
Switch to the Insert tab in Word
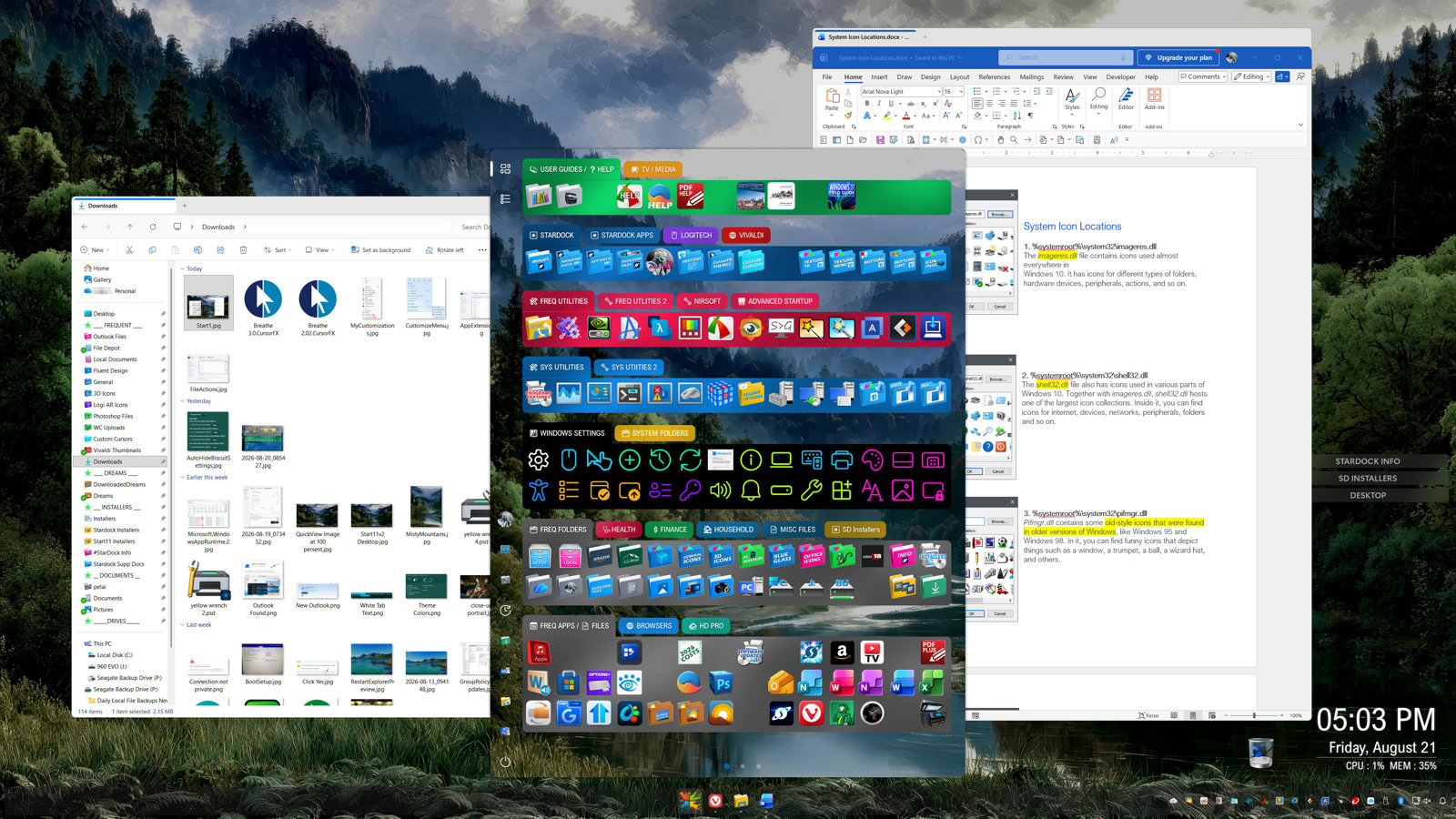click(879, 77)
